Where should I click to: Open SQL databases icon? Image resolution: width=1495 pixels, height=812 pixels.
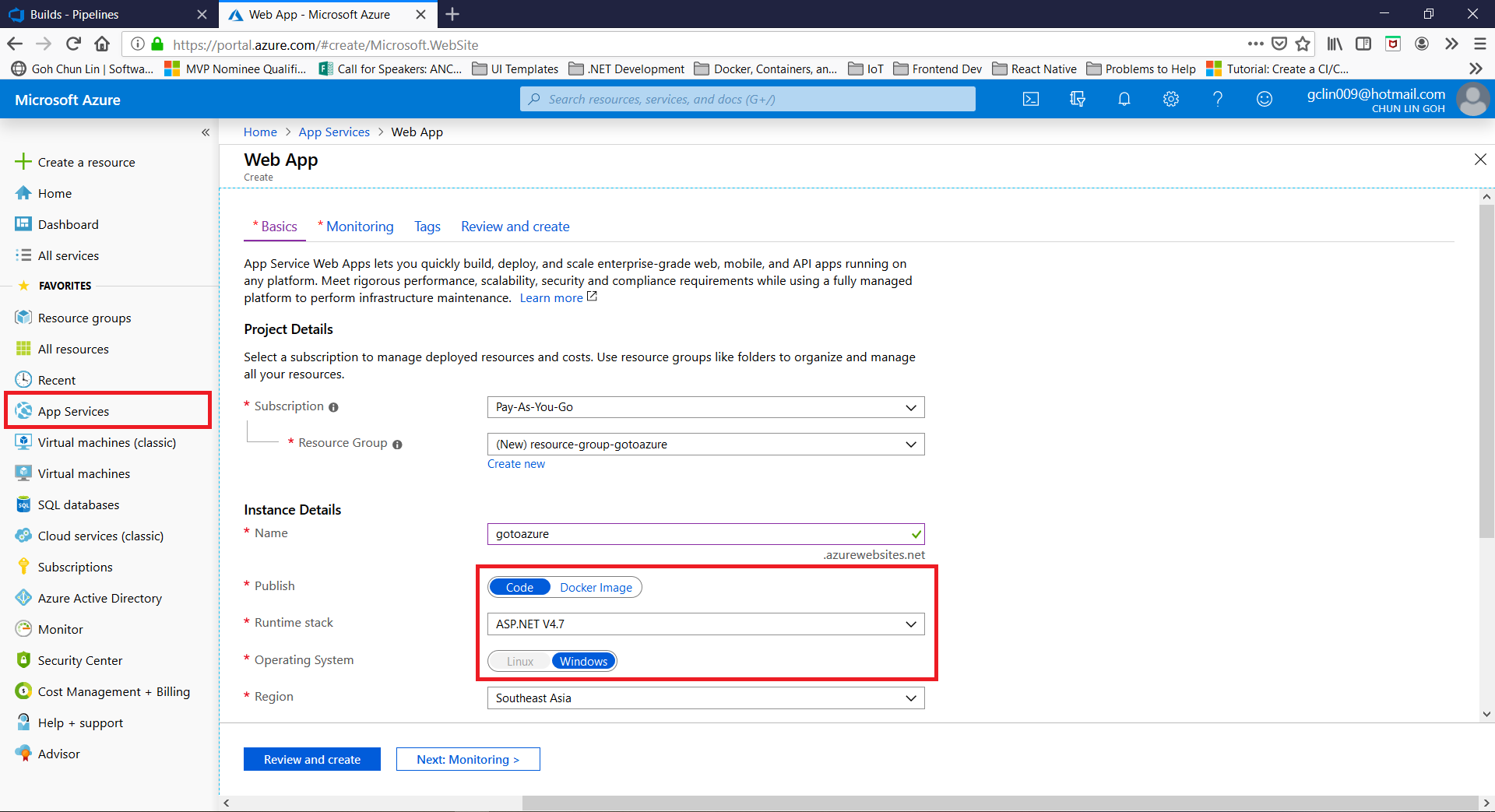23,504
